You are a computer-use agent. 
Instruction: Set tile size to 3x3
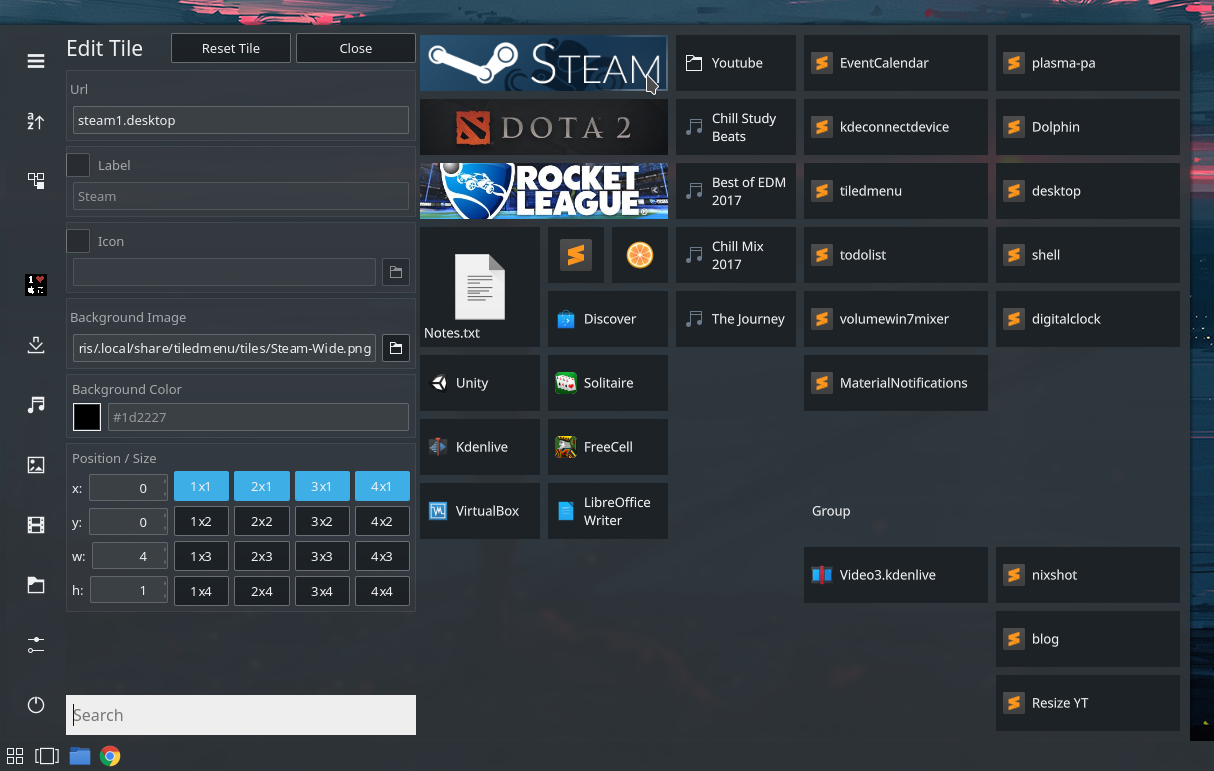pos(322,556)
